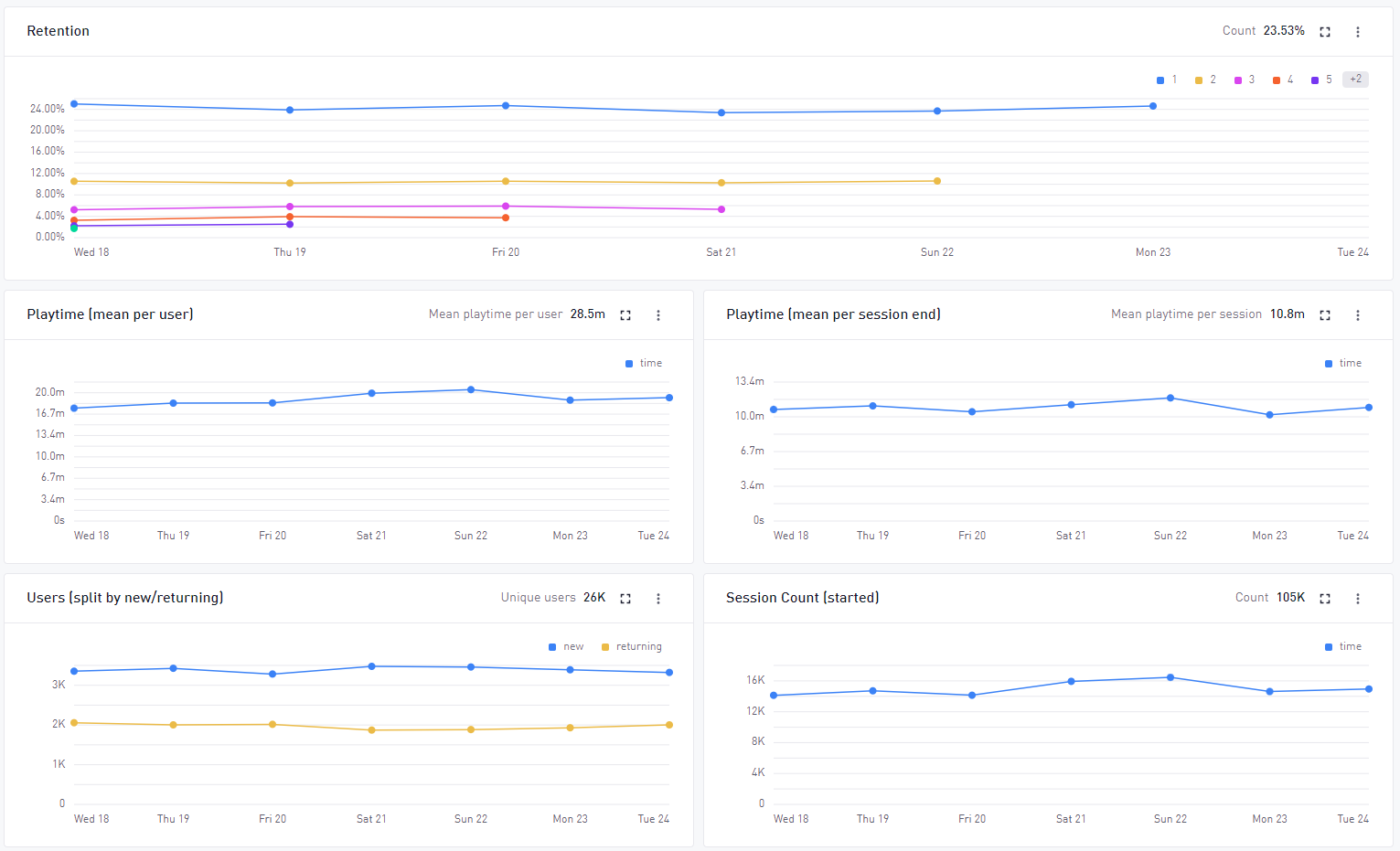
Task: Toggle retention series 1 in legend
Action: (x=1167, y=80)
